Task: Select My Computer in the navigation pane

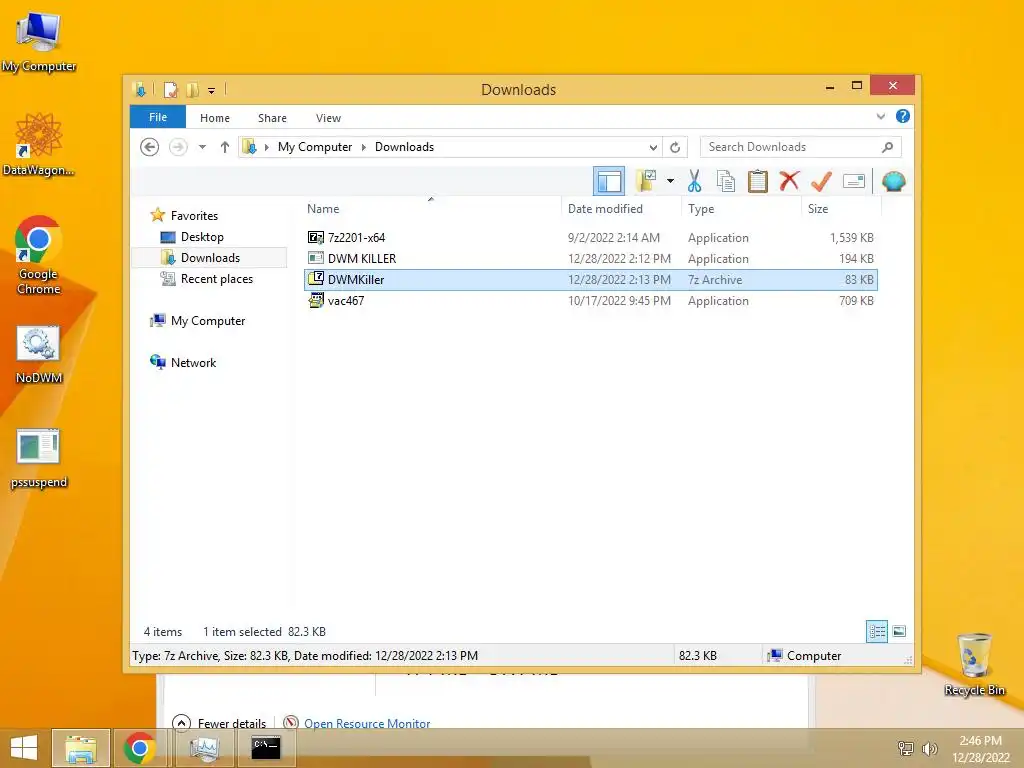Action: 208,321
